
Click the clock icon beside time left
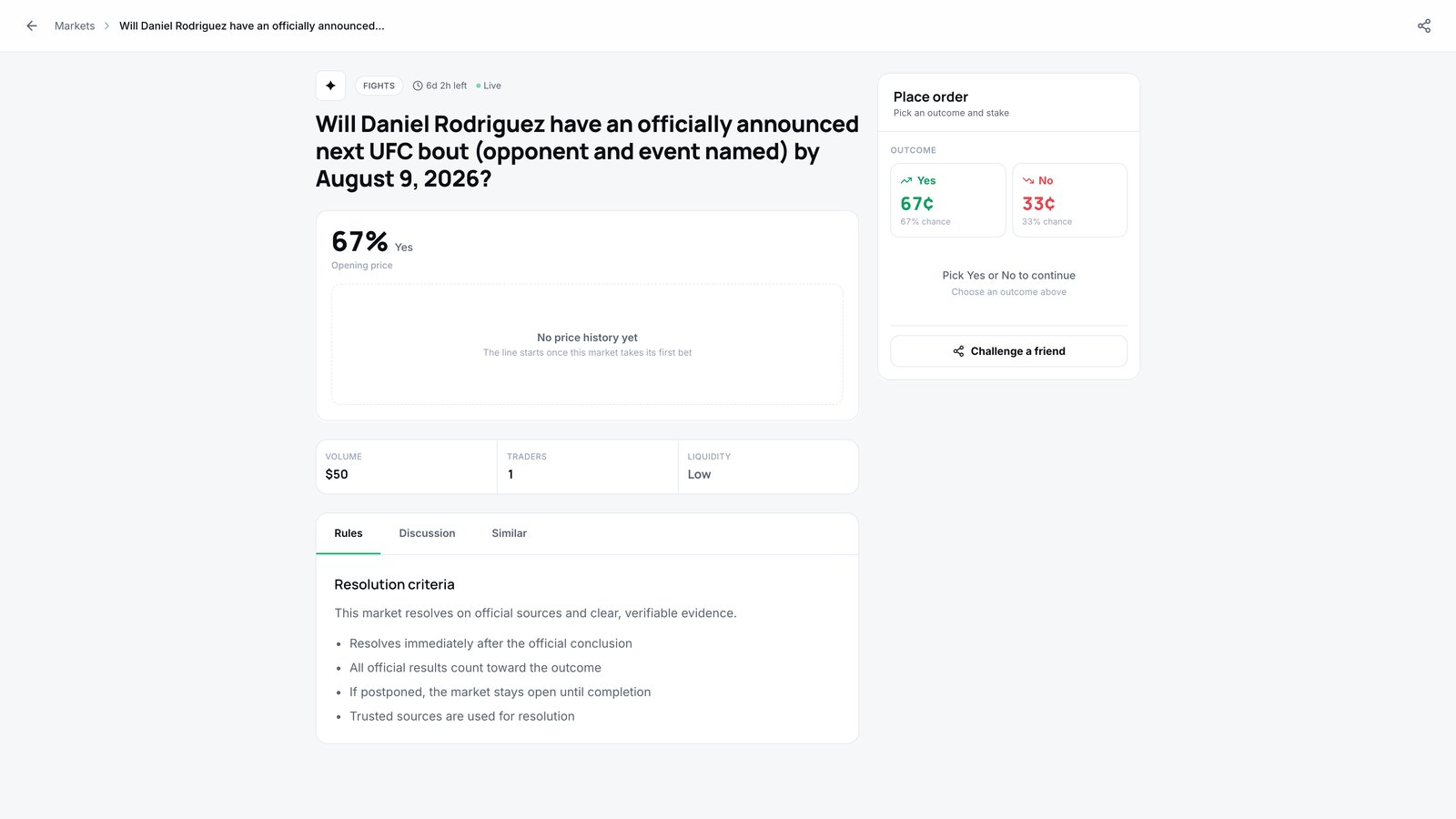[418, 86]
